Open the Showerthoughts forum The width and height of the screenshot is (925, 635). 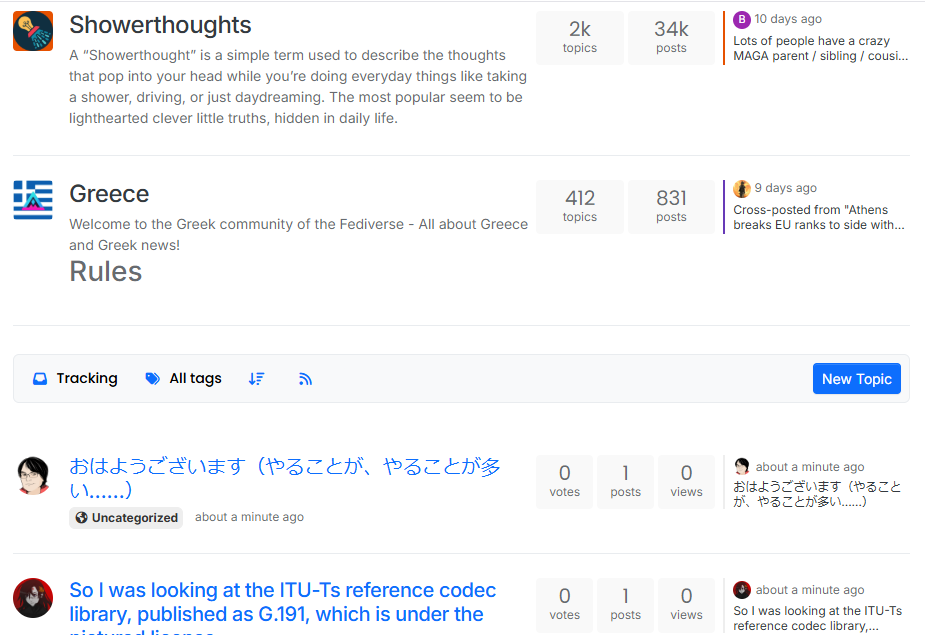160,24
